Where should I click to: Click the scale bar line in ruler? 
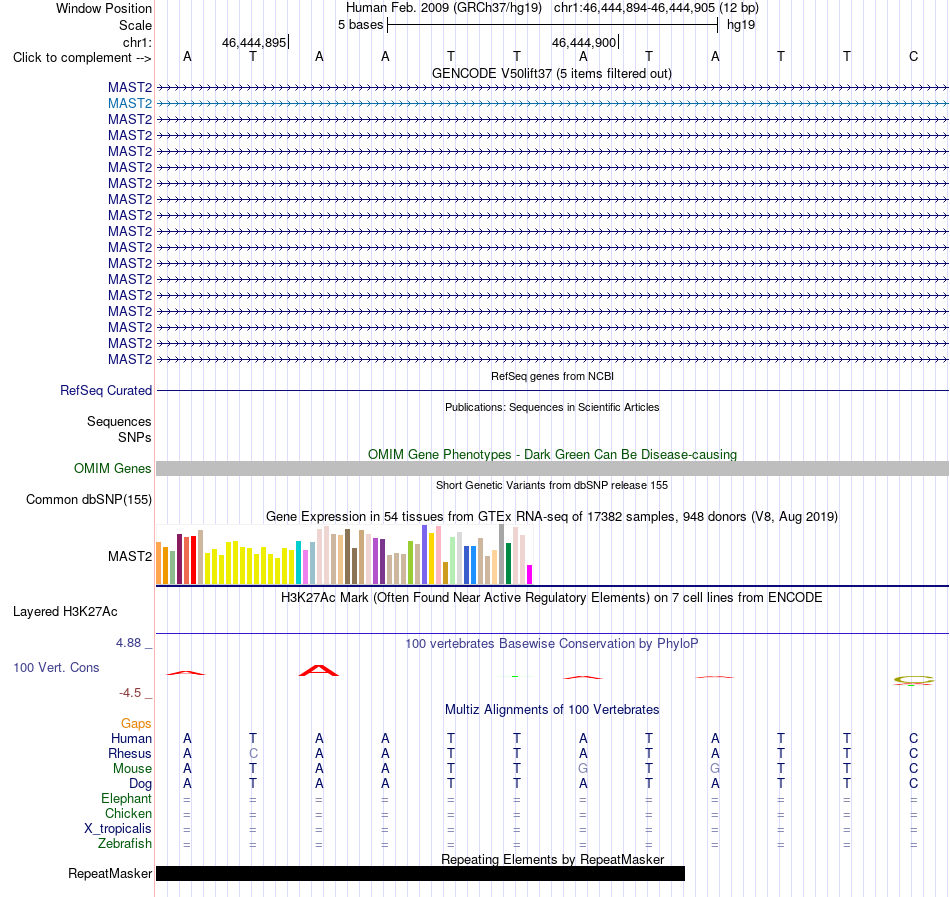click(553, 25)
